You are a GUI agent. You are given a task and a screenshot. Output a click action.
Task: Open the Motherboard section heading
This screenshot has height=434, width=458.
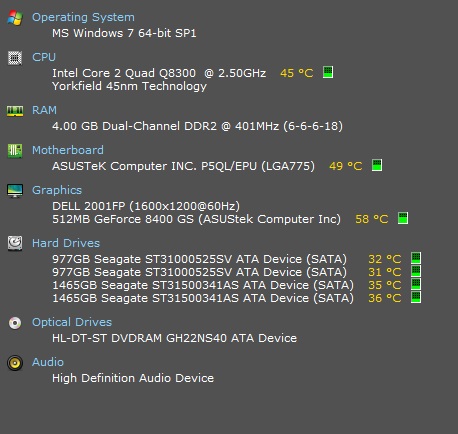point(68,150)
